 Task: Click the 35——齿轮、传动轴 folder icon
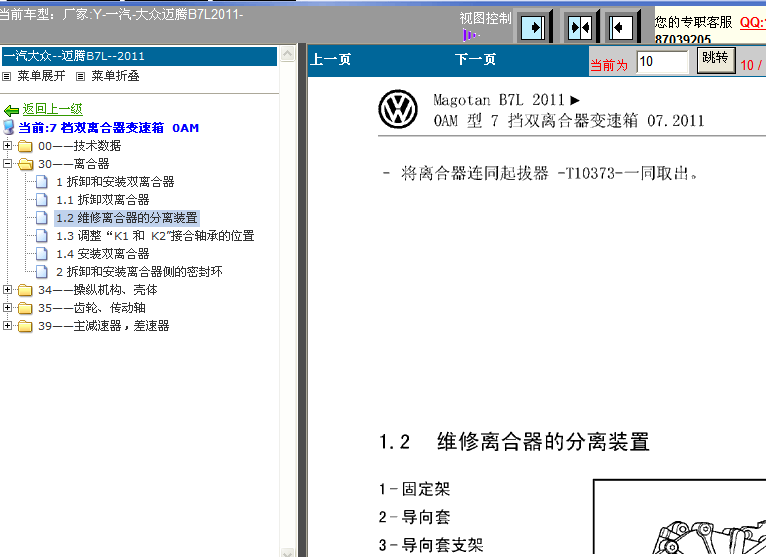tap(25, 308)
